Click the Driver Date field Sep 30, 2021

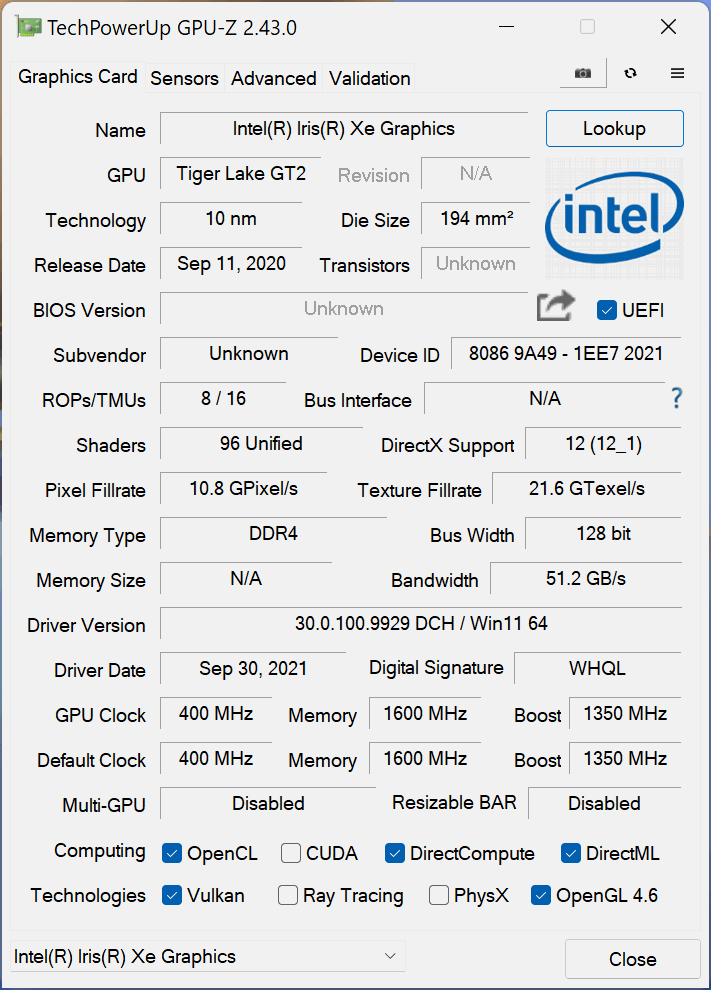(253, 668)
